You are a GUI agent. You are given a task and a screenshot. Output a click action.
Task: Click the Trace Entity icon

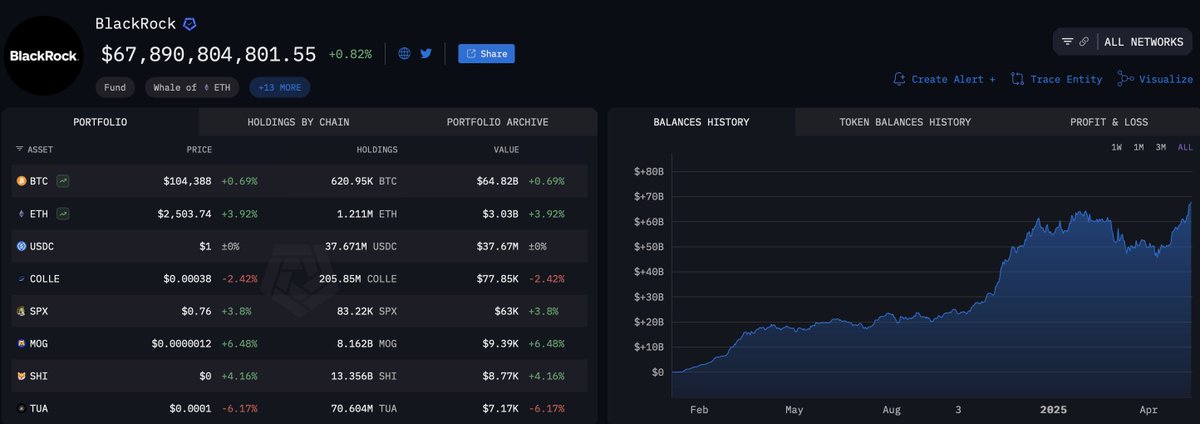point(1017,79)
